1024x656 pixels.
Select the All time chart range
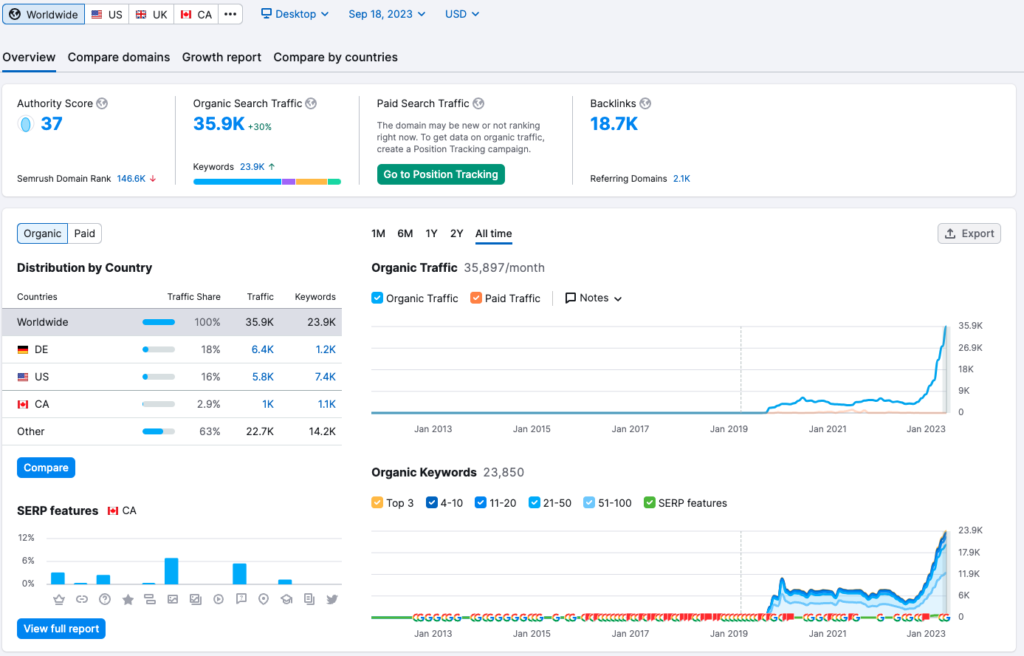tap(494, 233)
